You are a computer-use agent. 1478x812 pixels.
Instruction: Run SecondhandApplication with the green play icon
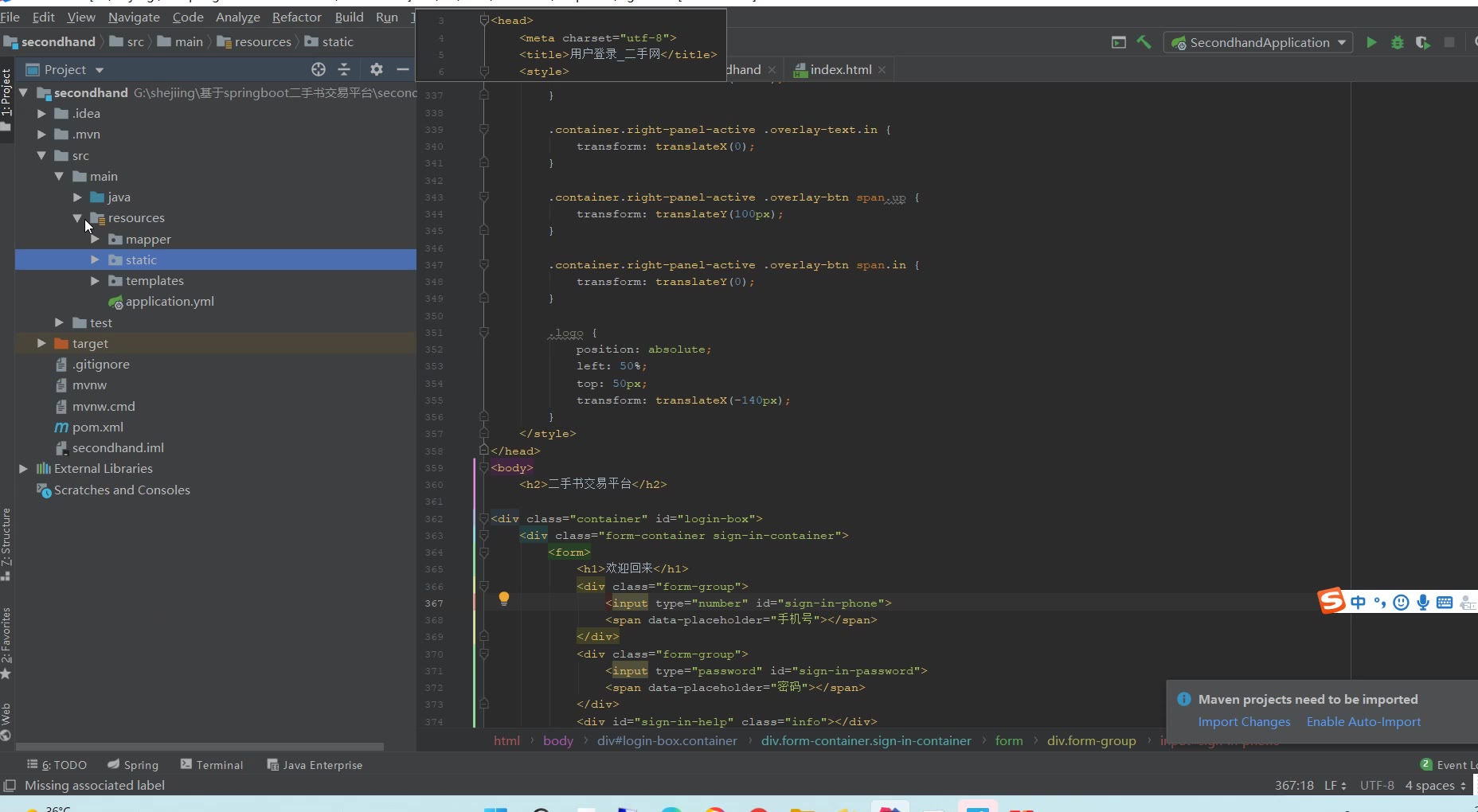(1371, 42)
